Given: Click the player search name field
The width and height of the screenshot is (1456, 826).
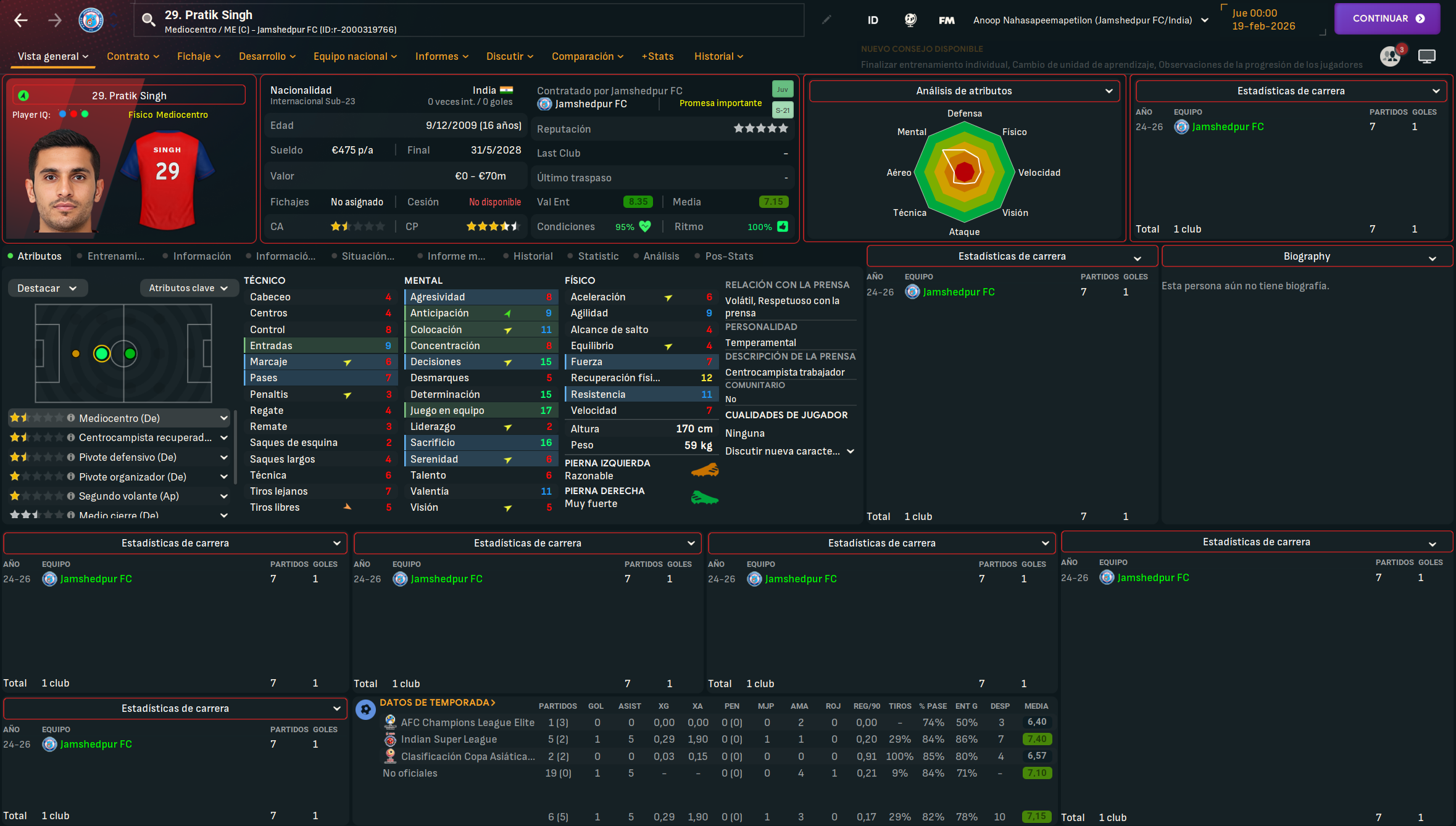Looking at the screenshot, I should coord(469,20).
